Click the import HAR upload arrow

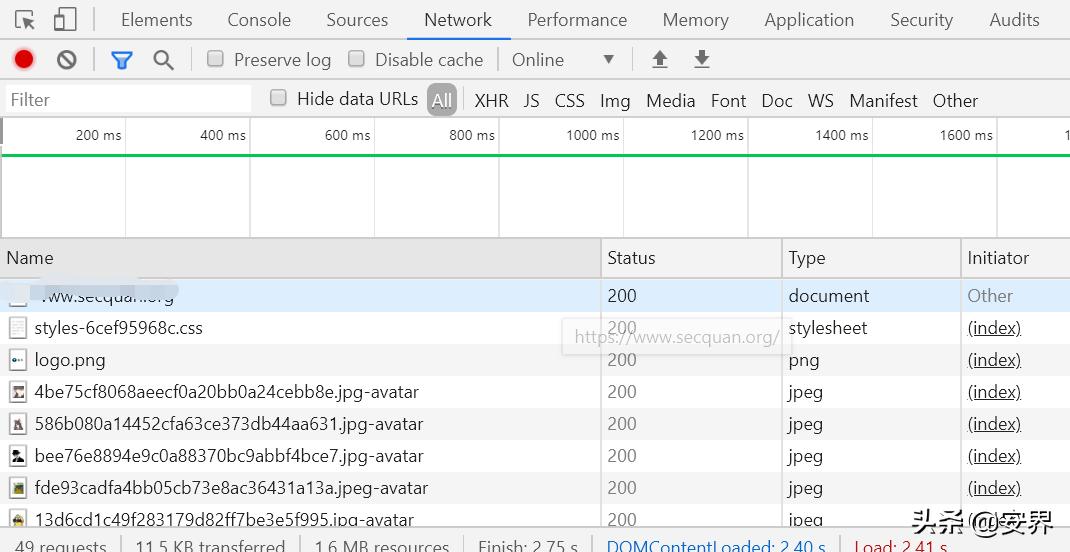click(x=660, y=60)
